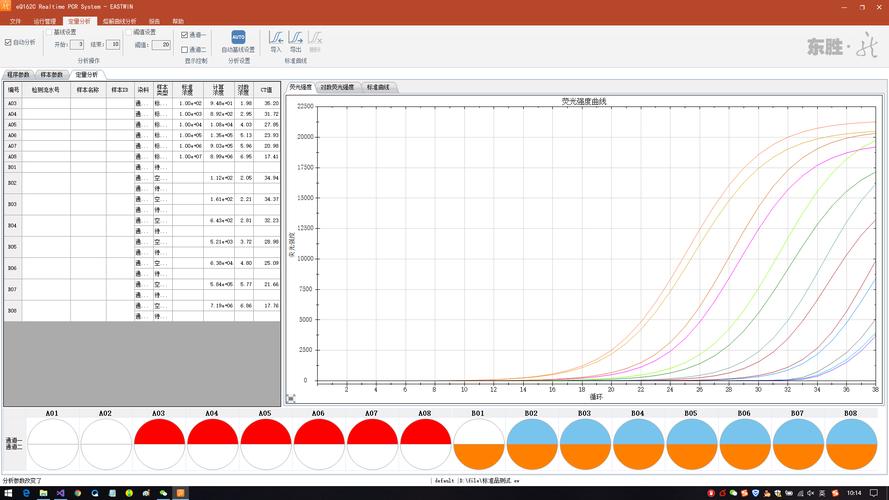Screen dimensions: 889x500
Task: Enable the 阈值设置 threshold settings checkbox
Action: tap(129, 32)
